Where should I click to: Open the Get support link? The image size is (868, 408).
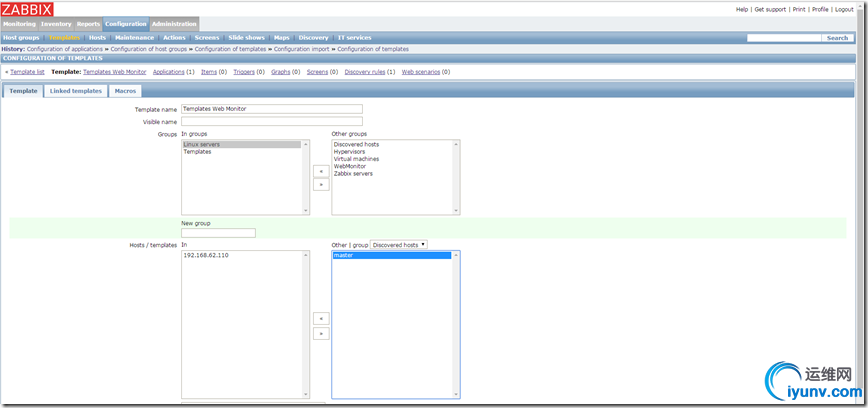click(x=770, y=9)
